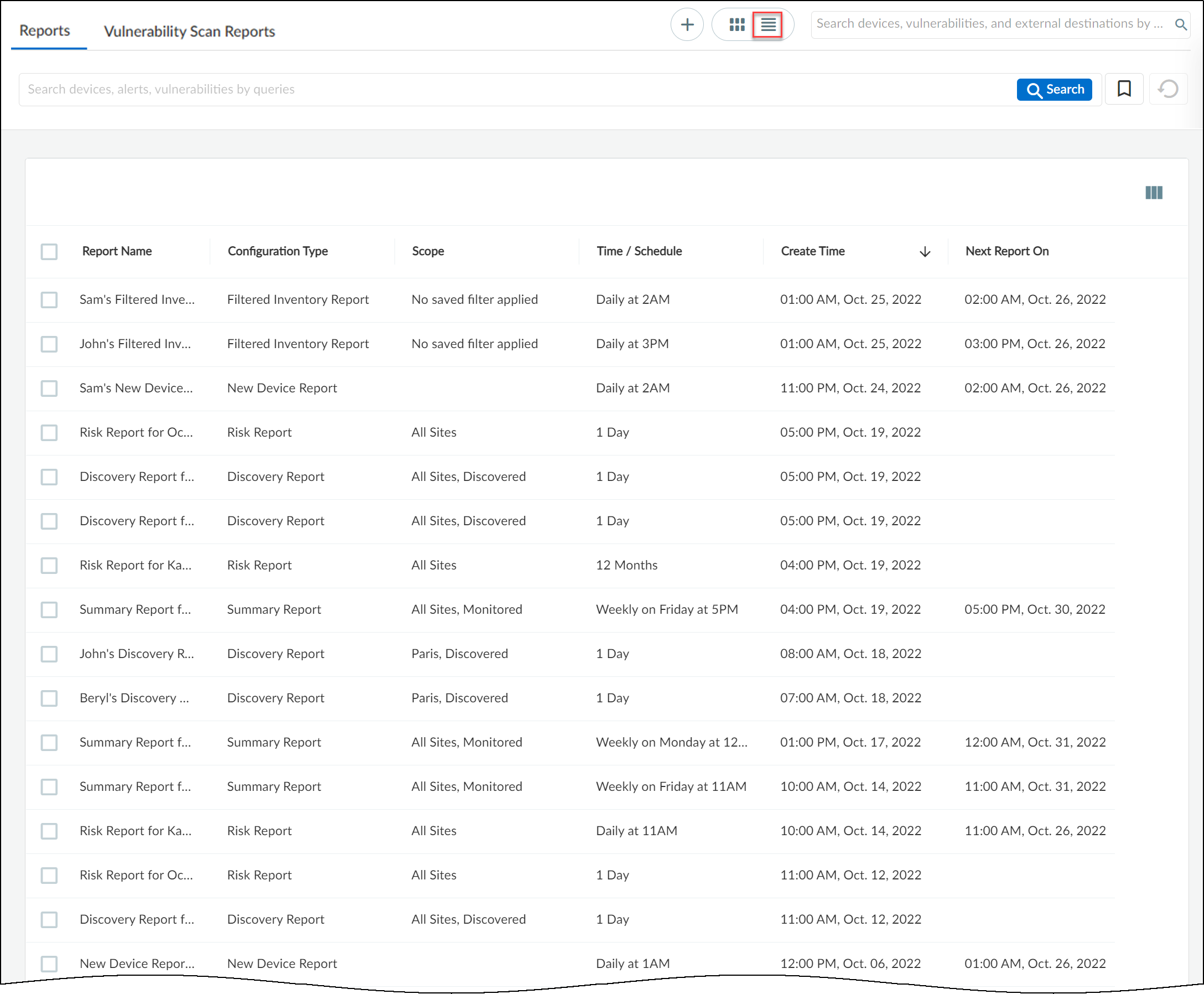This screenshot has width=1204, height=994.
Task: Click the bookmark saved queries icon
Action: pyautogui.click(x=1124, y=89)
